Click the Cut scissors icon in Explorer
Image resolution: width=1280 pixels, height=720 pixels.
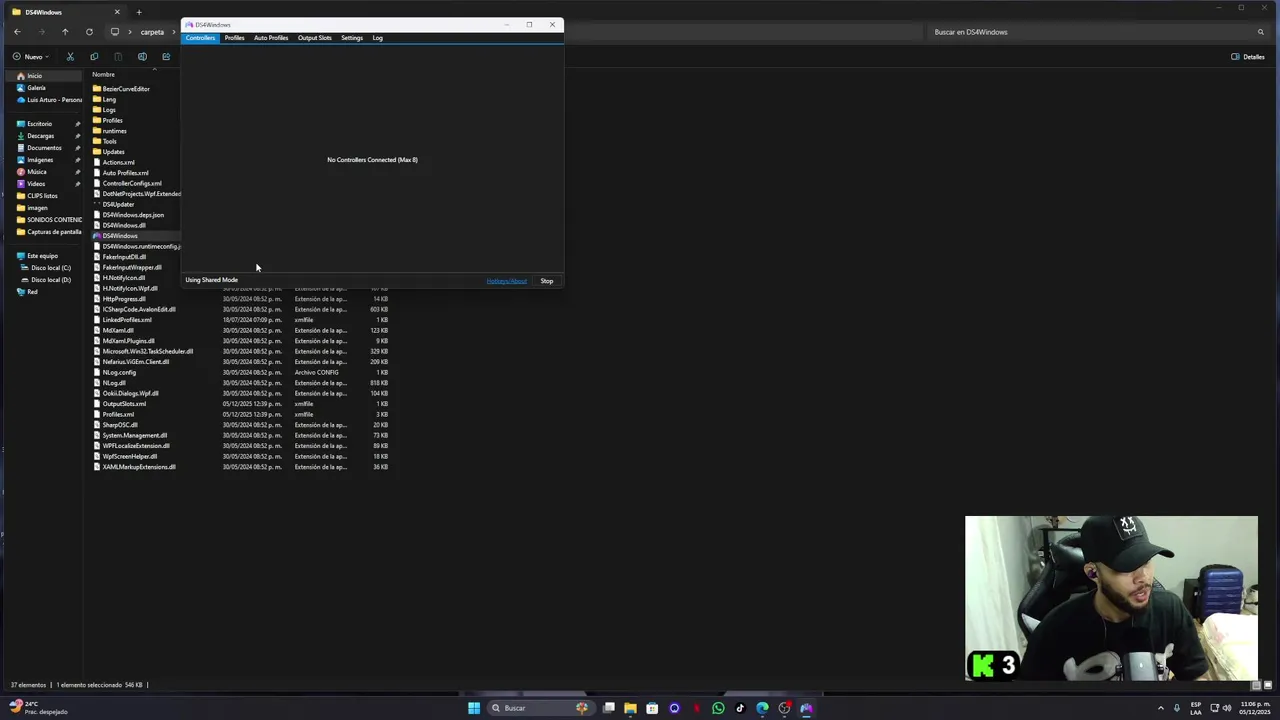(70, 57)
